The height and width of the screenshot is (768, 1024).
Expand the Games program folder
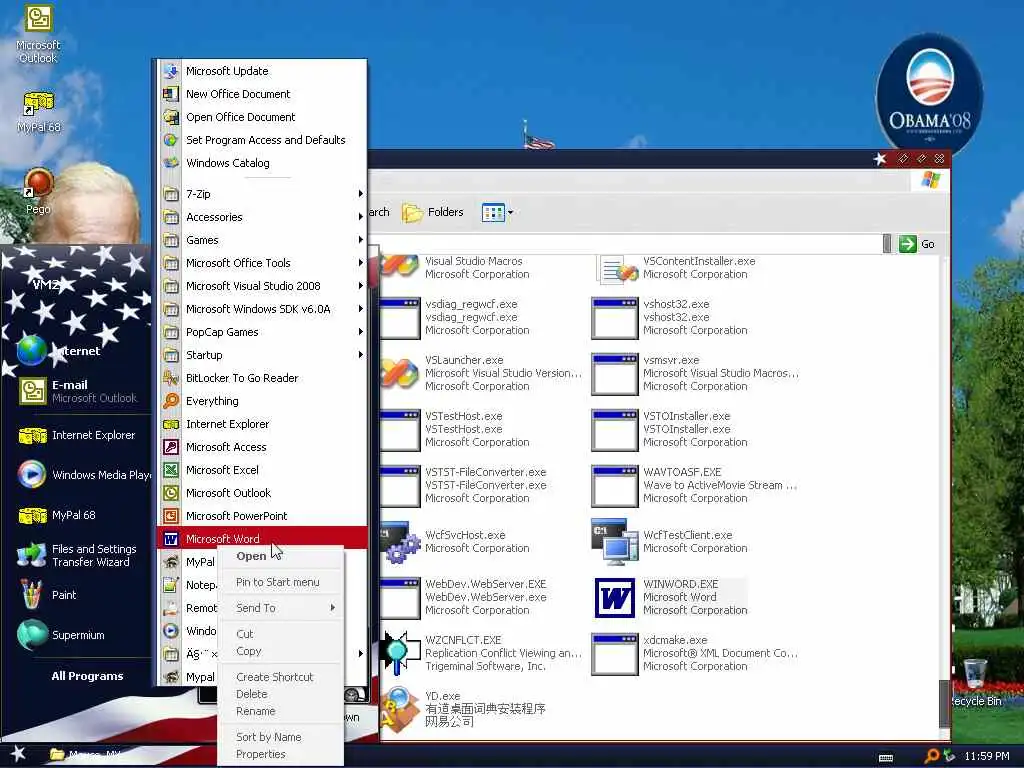pos(261,240)
